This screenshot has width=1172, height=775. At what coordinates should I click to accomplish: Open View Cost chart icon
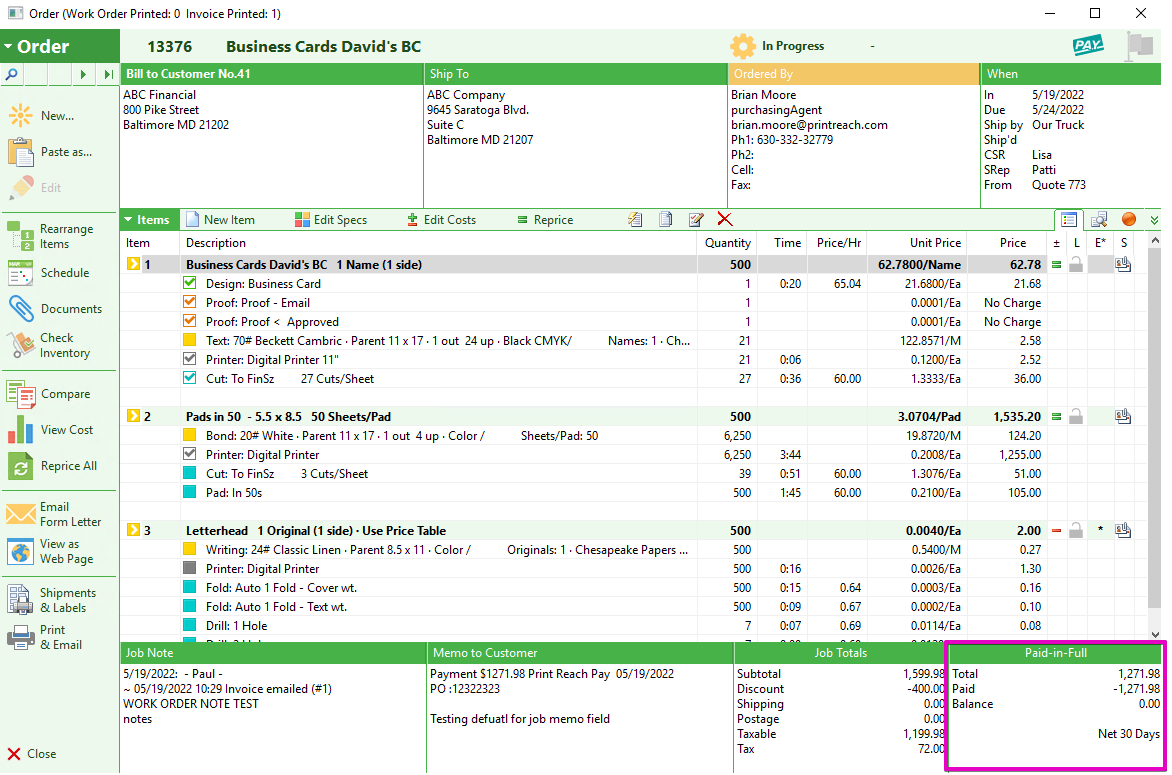[20, 430]
